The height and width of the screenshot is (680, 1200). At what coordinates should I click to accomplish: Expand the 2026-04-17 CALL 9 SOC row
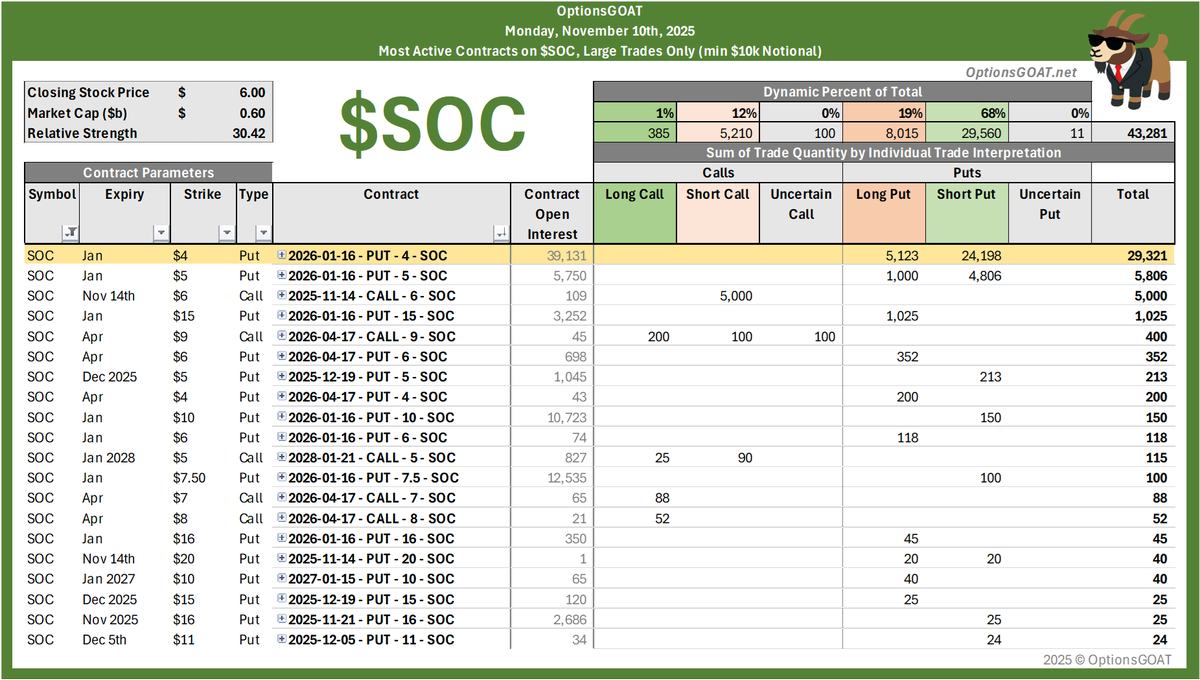tap(282, 337)
